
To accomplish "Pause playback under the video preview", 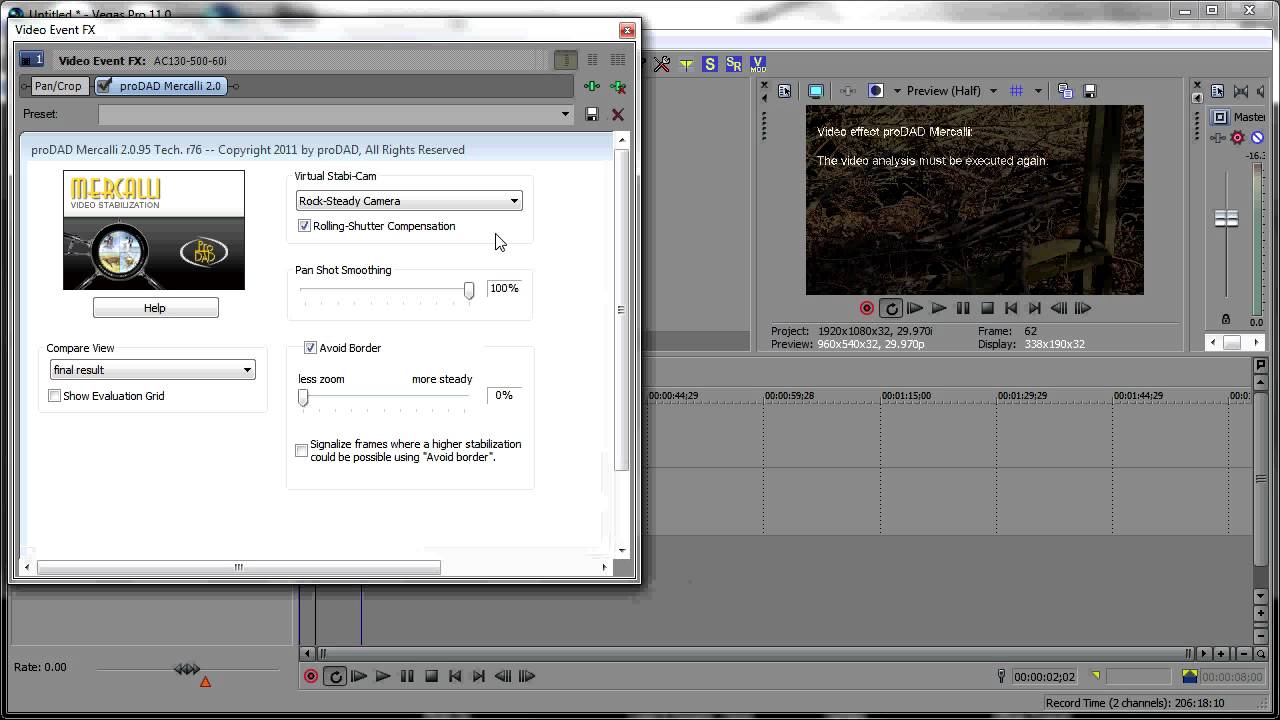I will point(963,308).
